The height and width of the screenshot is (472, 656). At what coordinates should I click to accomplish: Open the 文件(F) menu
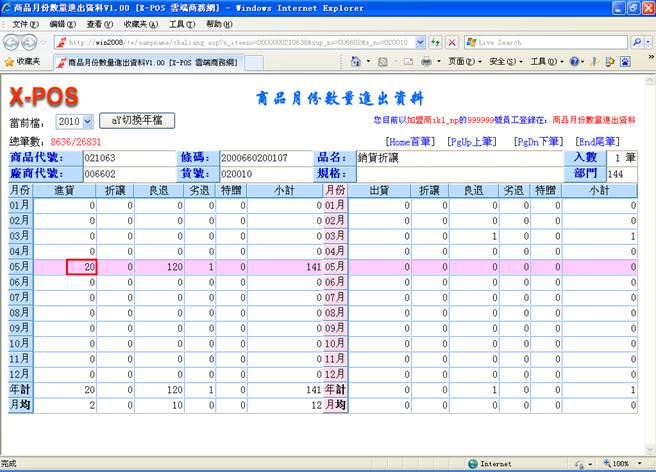point(25,24)
